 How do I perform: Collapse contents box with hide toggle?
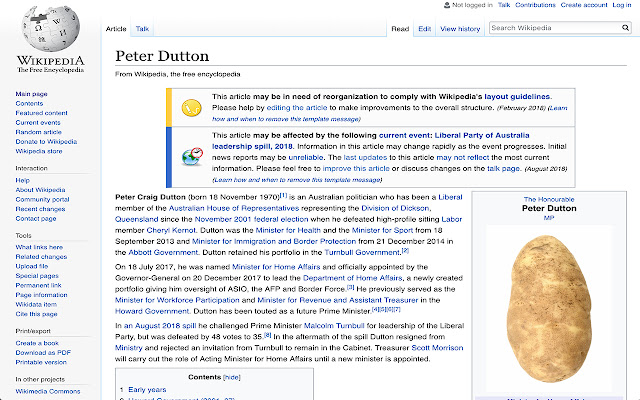(232, 378)
